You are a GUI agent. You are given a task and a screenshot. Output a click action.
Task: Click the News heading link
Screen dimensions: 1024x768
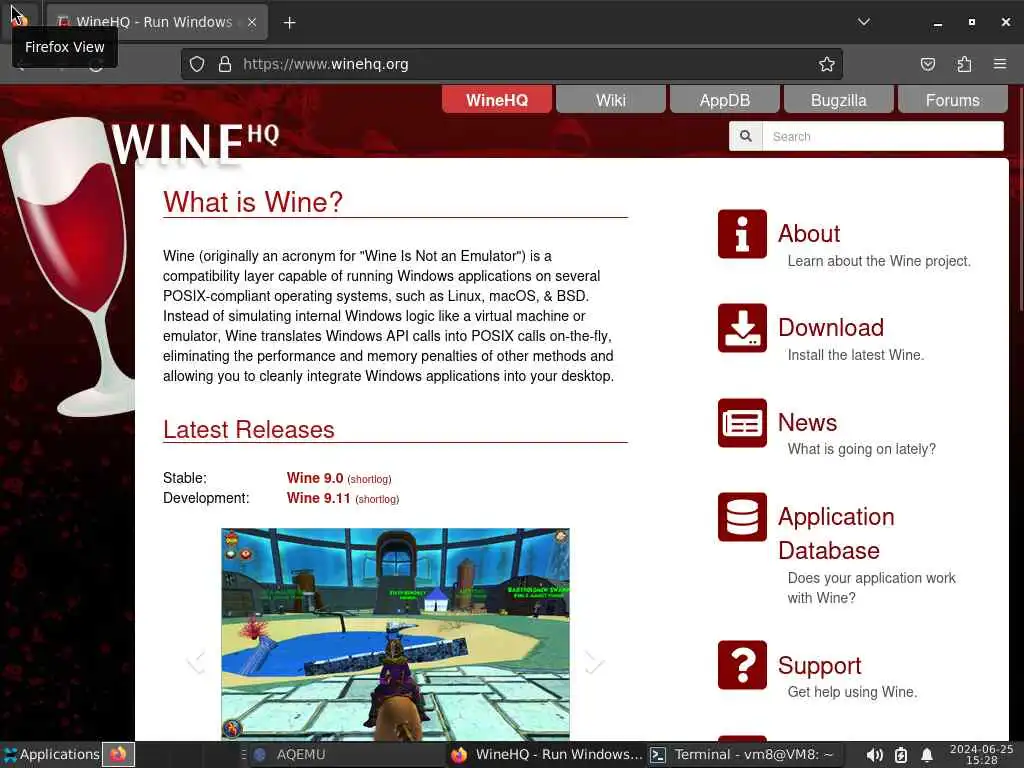[808, 423]
